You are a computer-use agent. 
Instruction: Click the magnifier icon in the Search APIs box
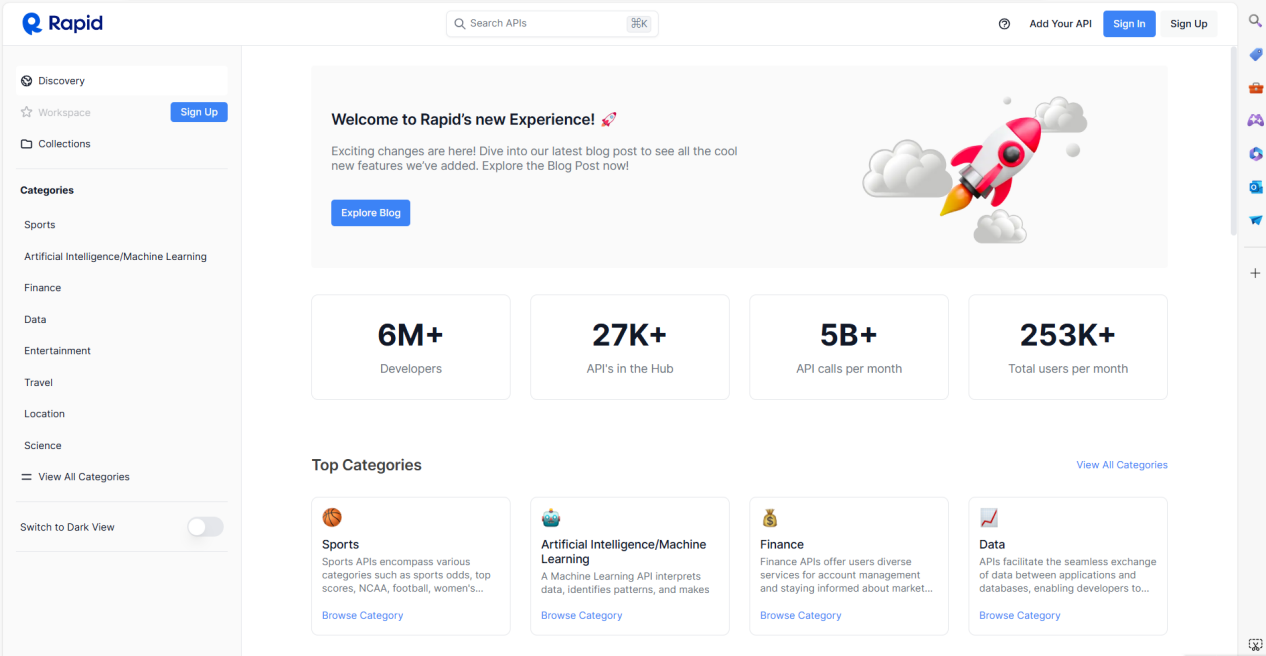pyautogui.click(x=460, y=23)
